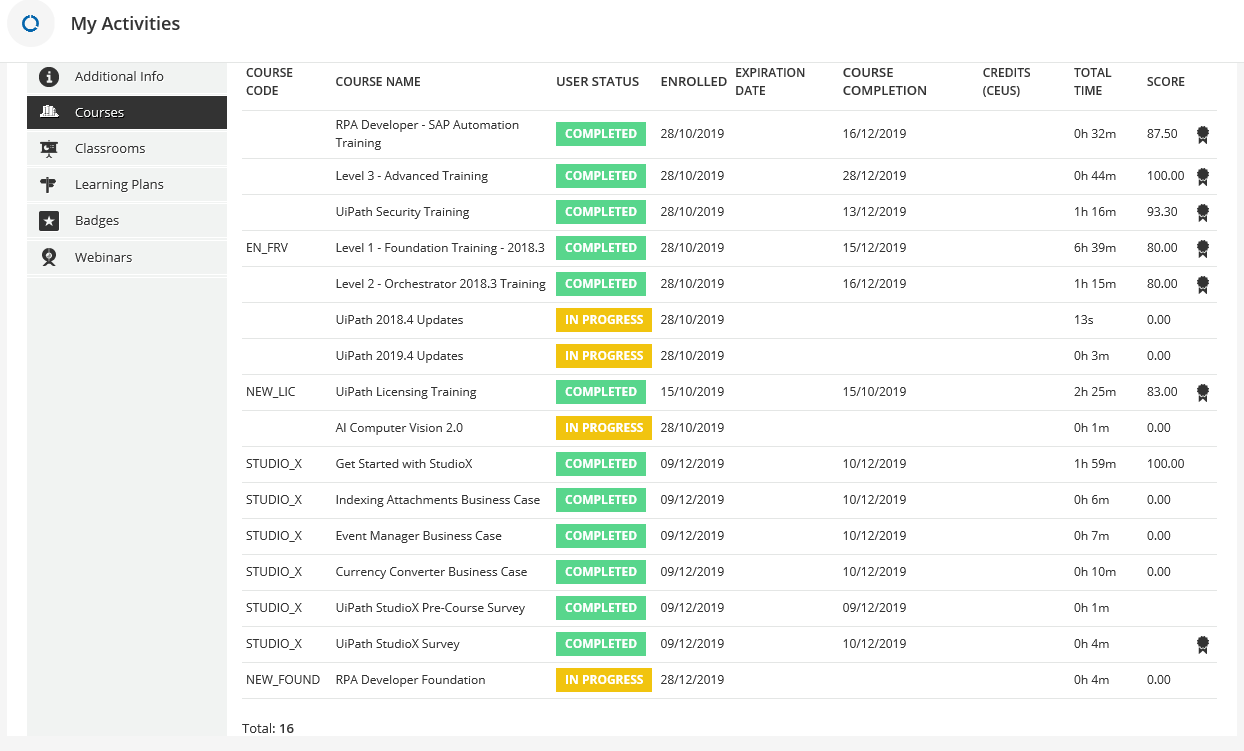The height and width of the screenshot is (751, 1244).
Task: Open UiPath 2018.4 Updates course
Action: tap(399, 320)
